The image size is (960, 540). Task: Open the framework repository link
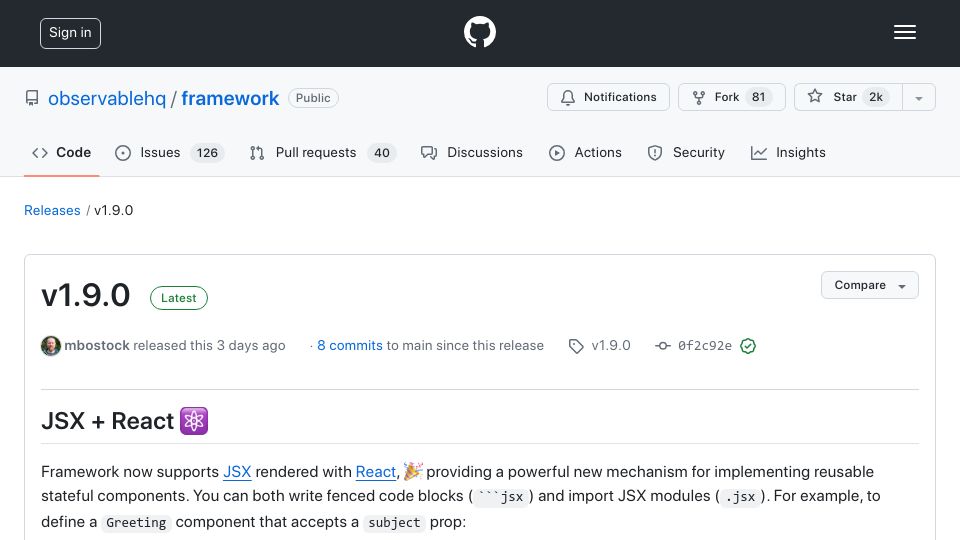pos(230,98)
